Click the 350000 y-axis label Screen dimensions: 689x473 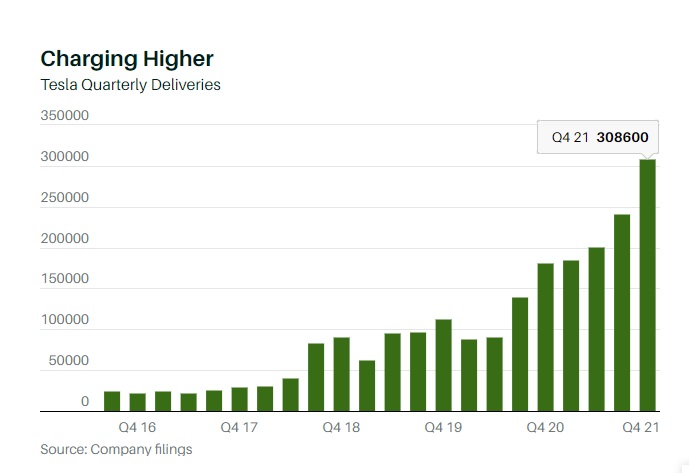coord(65,116)
